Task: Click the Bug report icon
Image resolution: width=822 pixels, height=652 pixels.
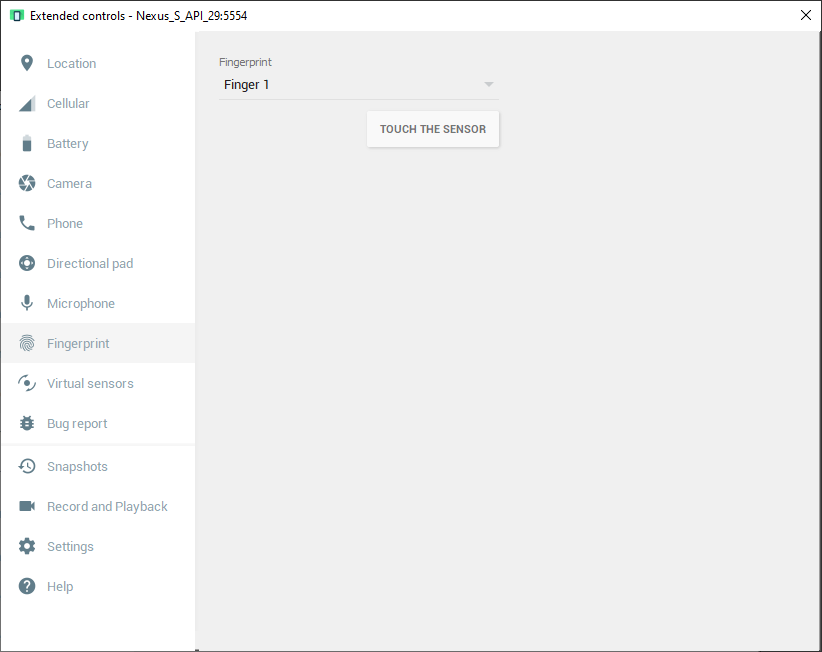Action: 27,424
